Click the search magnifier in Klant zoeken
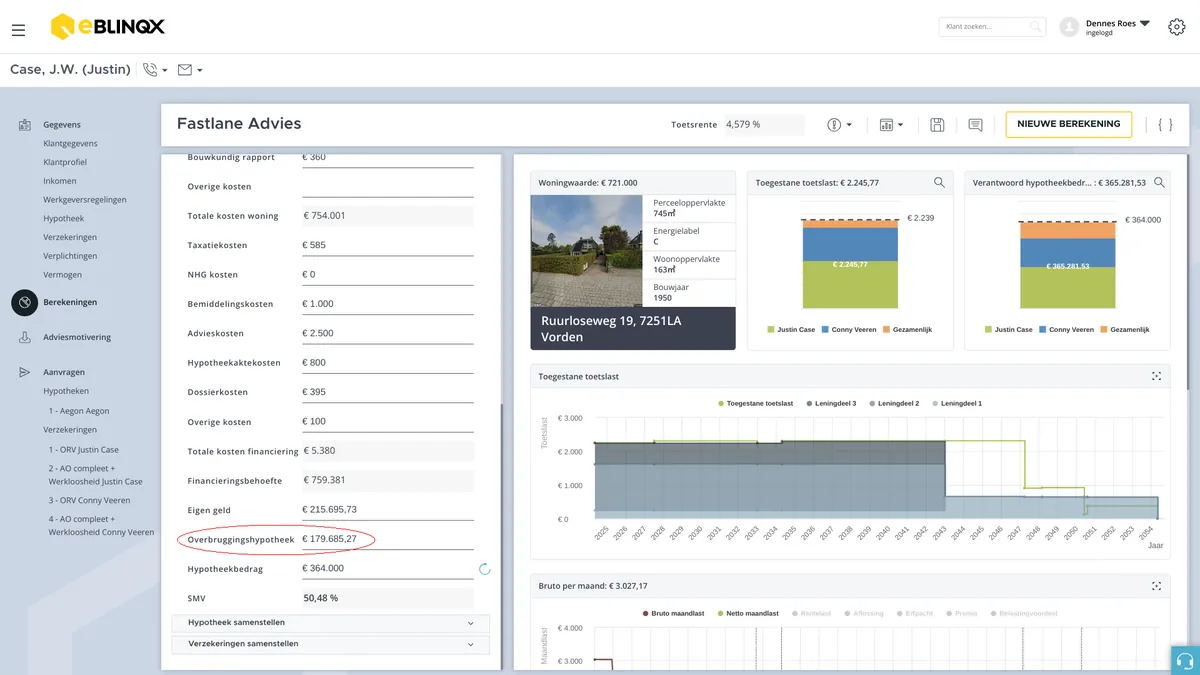Image resolution: width=1200 pixels, height=675 pixels. [1036, 27]
